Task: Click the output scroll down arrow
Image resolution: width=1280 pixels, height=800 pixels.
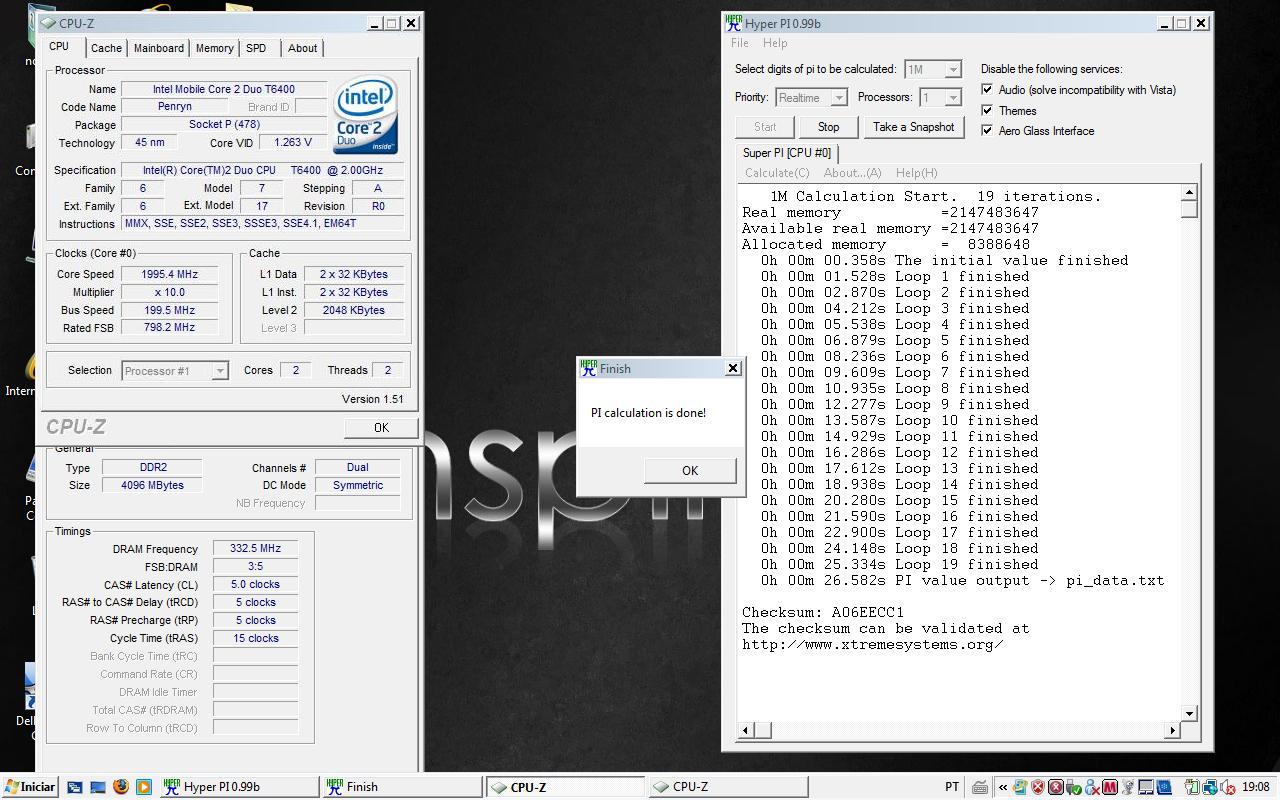Action: [x=1189, y=713]
